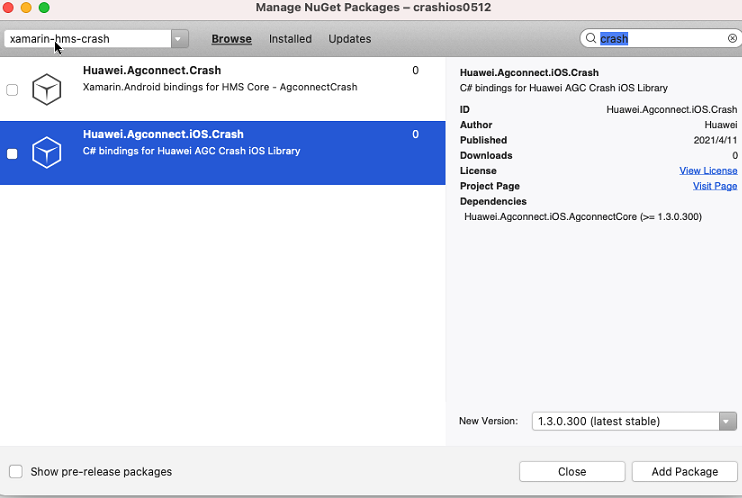Expand the New Version dropdown
Viewport: 742px width, 498px height.
[x=727, y=421]
